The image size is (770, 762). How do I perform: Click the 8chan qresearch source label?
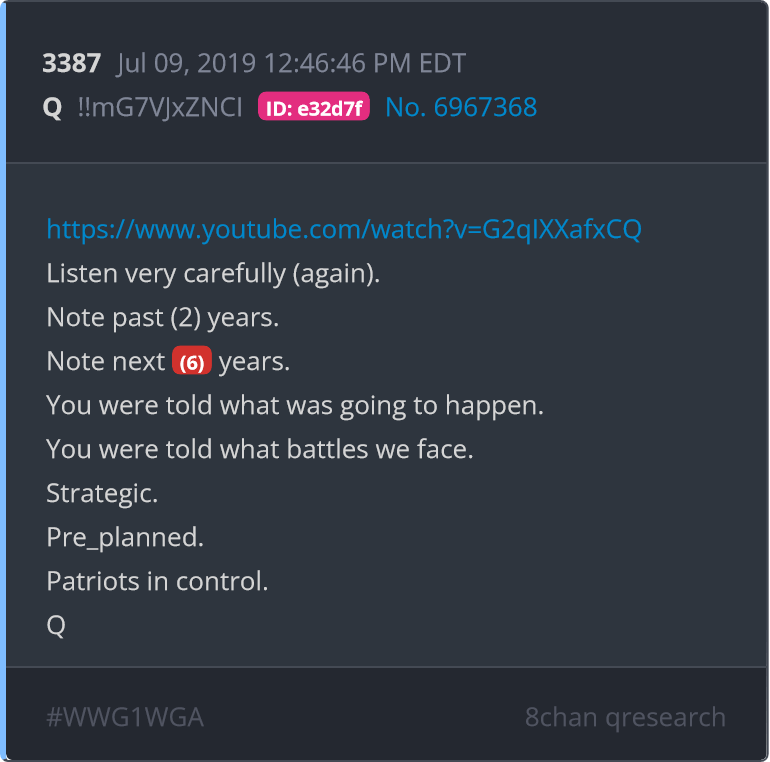tap(625, 717)
